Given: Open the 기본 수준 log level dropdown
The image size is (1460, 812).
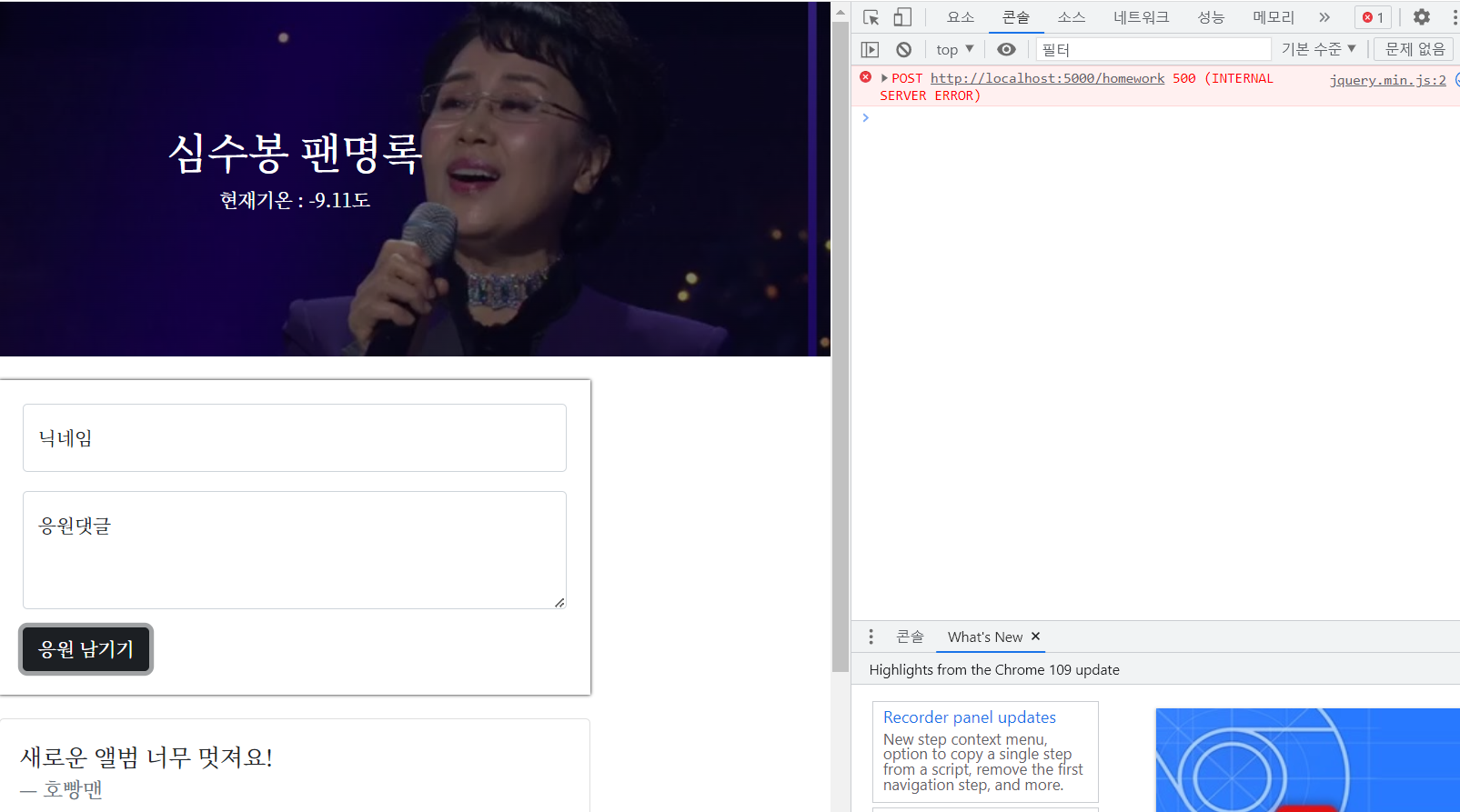Looking at the screenshot, I should [1318, 49].
